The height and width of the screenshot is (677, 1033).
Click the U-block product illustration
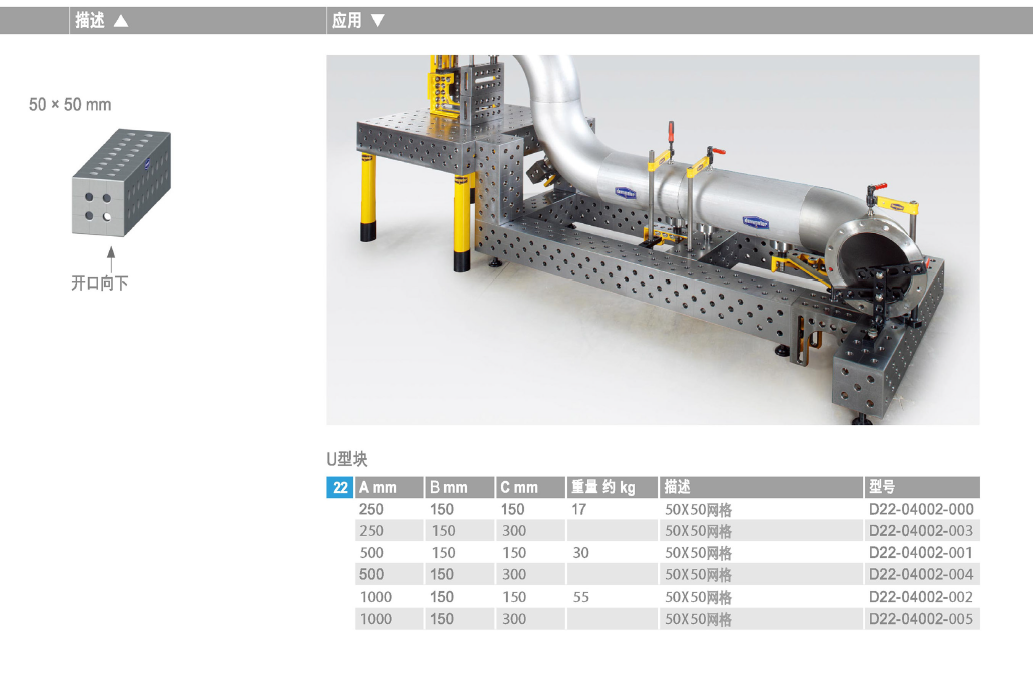121,182
